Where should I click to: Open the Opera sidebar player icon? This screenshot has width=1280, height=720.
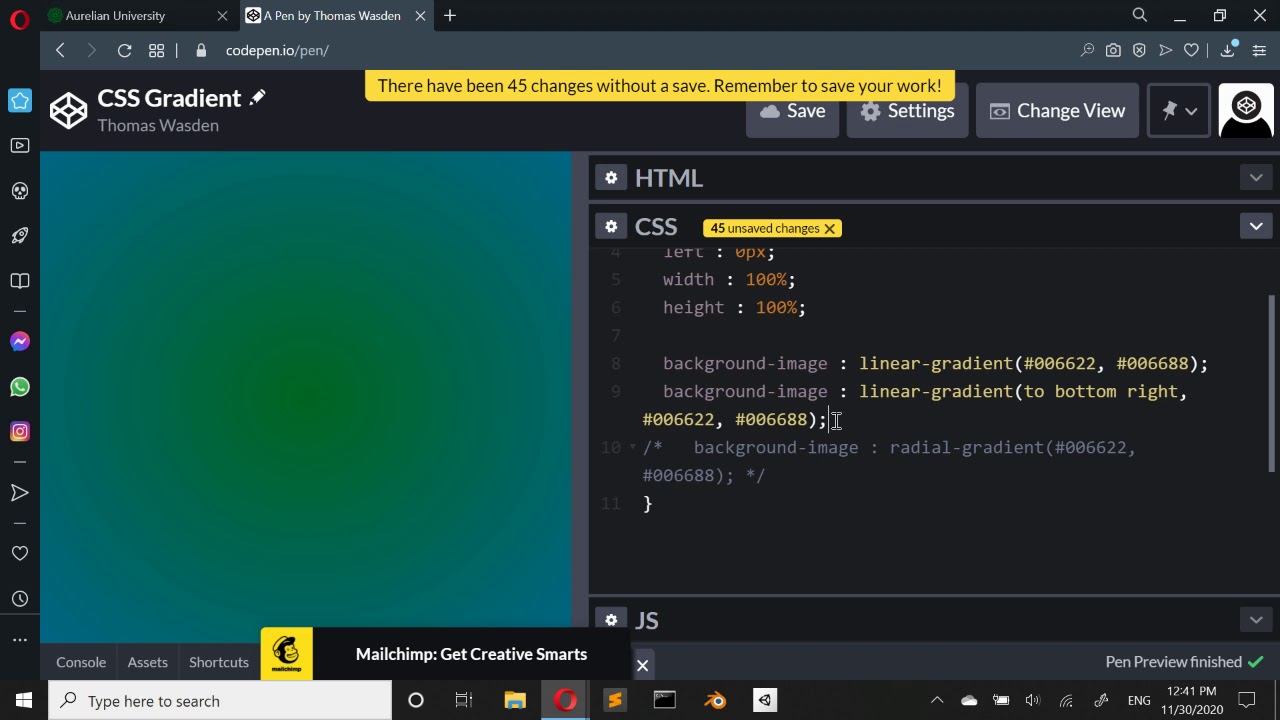pyautogui.click(x=20, y=146)
